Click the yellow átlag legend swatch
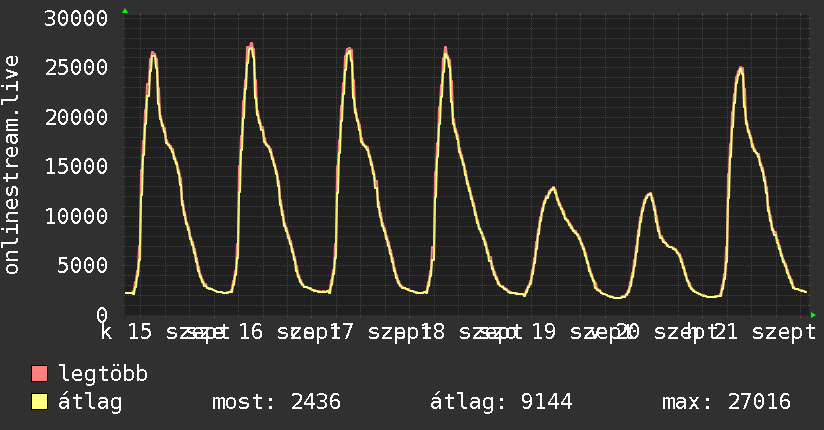This screenshot has height=430, width=824. pos(39,402)
